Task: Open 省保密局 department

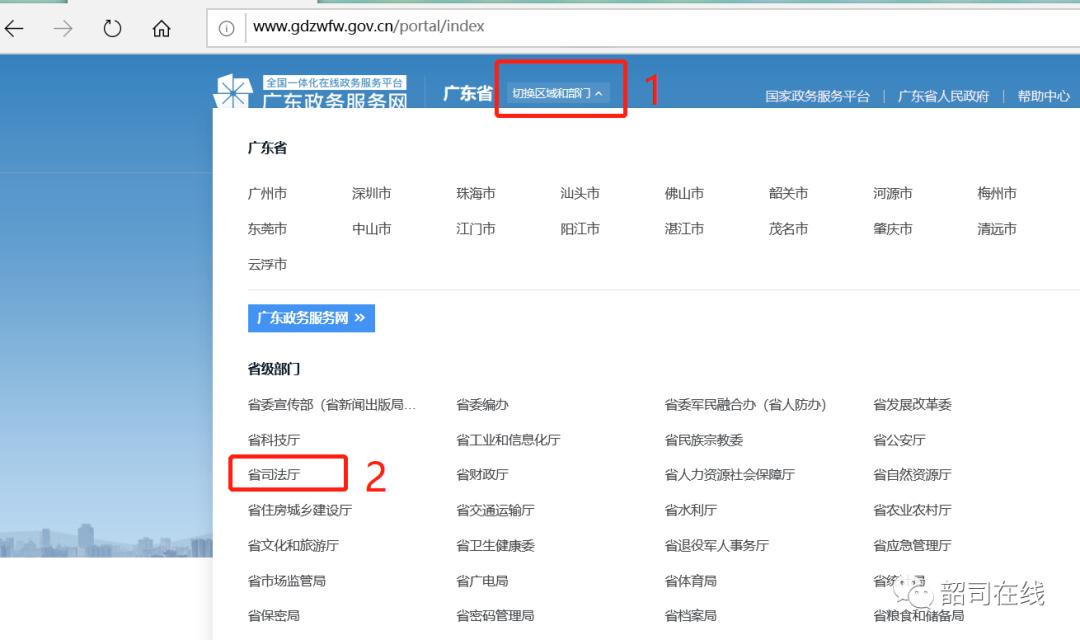Action: point(273,616)
